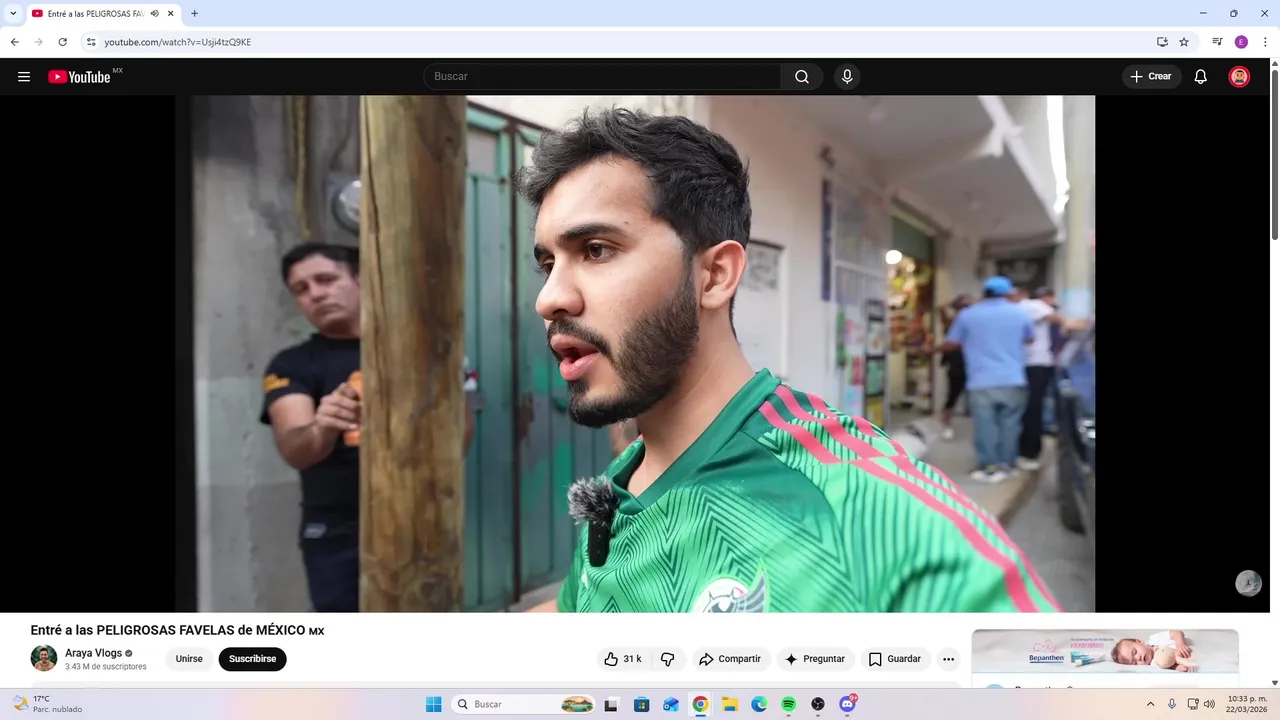Open the Bepanthen ad banner
Screen dimensions: 1280x720
(1105, 652)
